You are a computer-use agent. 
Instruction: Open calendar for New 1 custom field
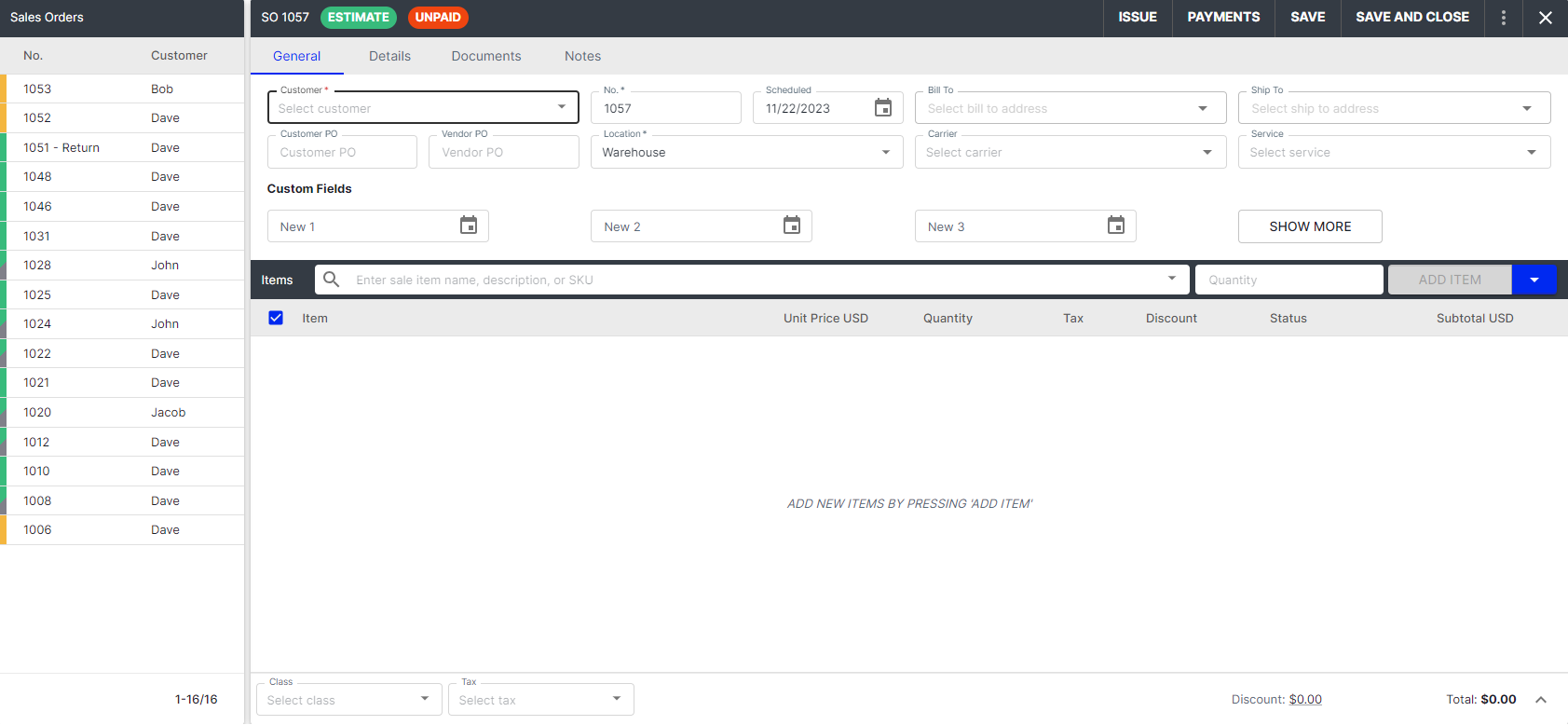tap(469, 226)
